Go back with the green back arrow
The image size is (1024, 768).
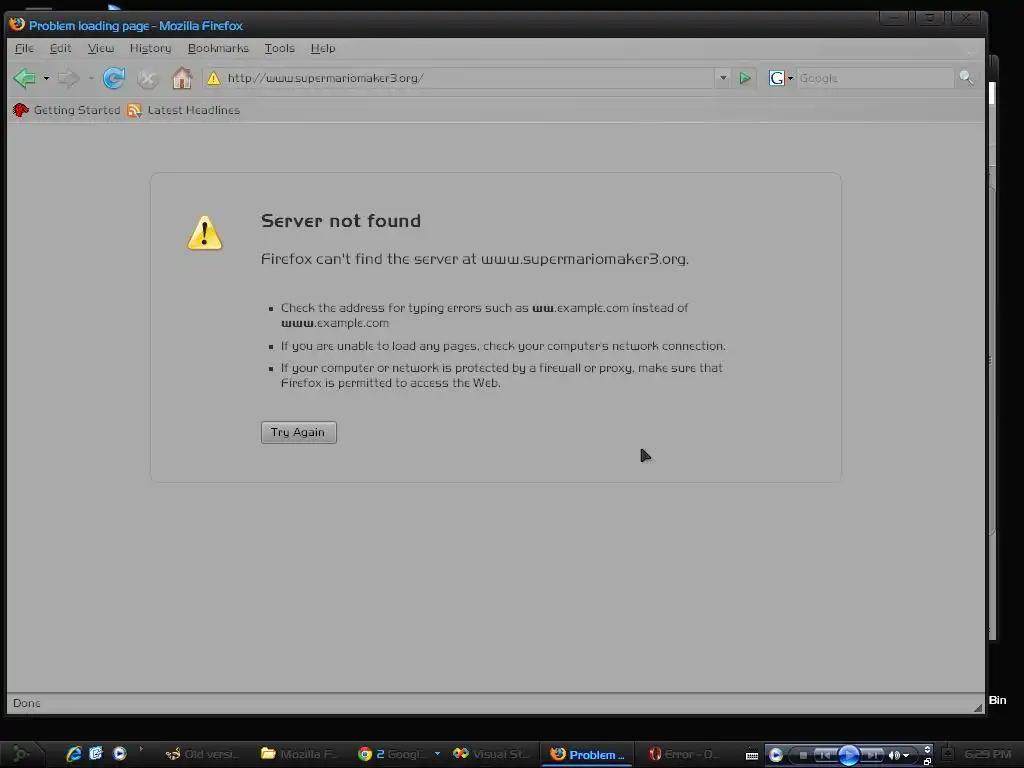pyautogui.click(x=25, y=78)
